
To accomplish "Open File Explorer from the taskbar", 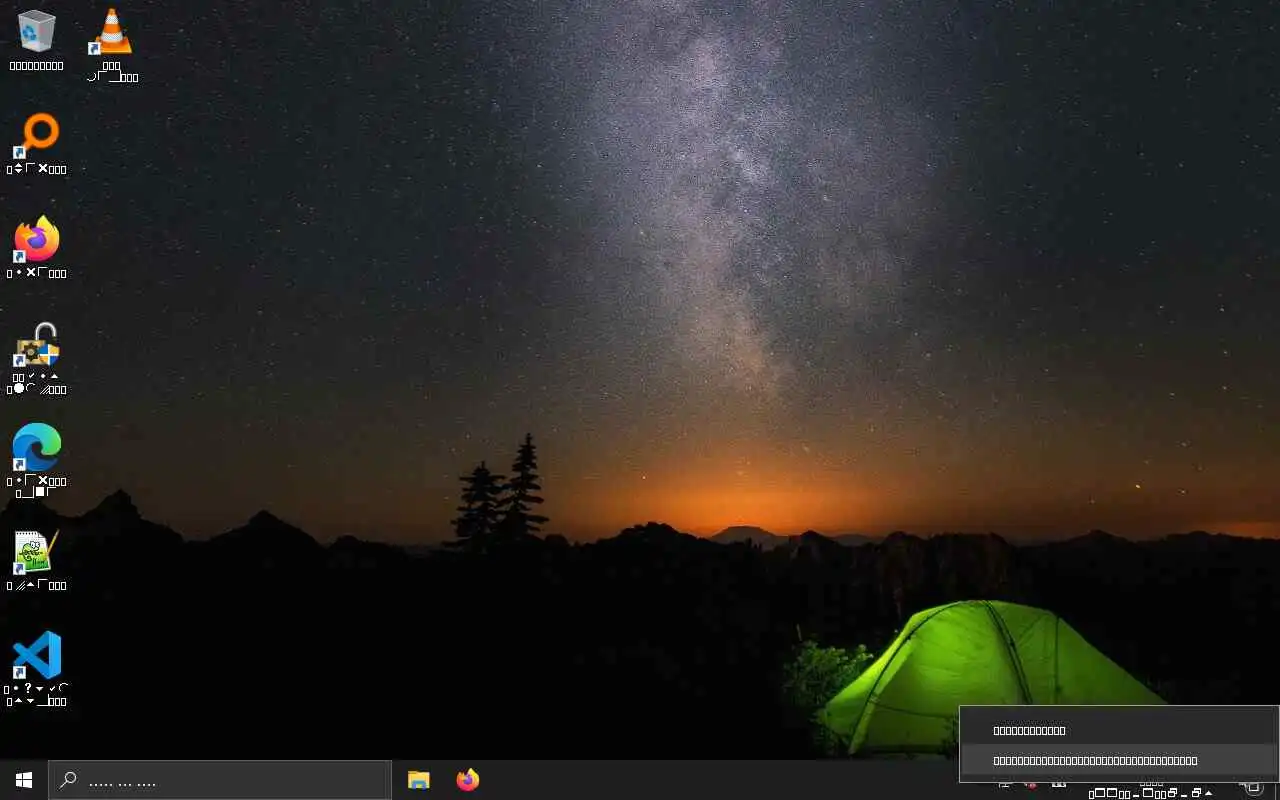I will [x=419, y=780].
